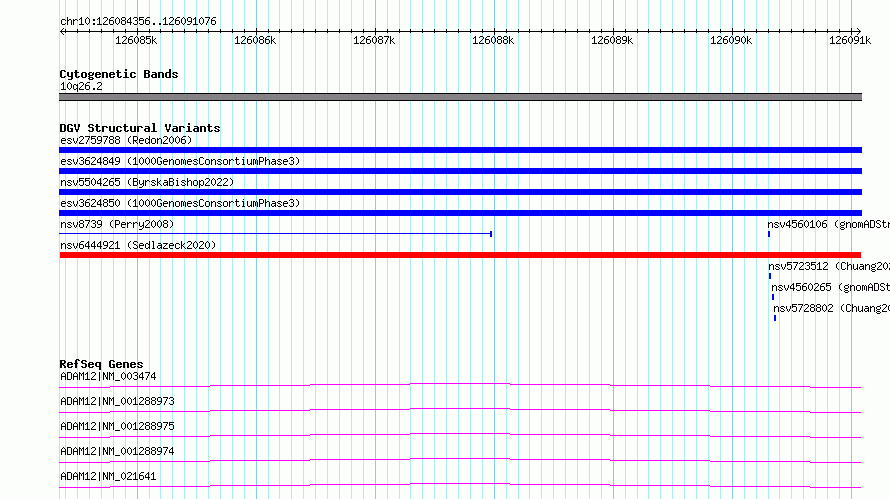Viewport: 890px width, 499px height.
Task: Click blue bar under esv2759788
Action: [460, 150]
